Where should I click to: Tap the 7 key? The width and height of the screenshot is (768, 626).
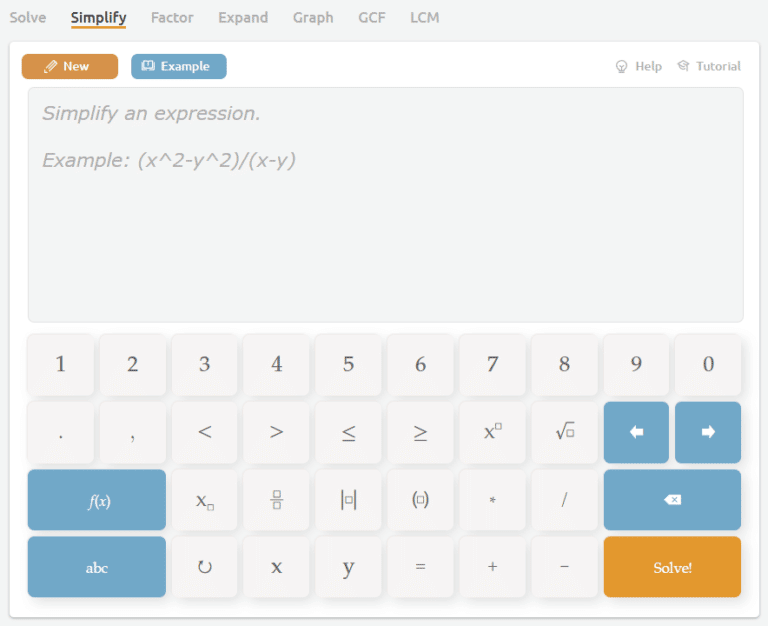[x=492, y=364]
